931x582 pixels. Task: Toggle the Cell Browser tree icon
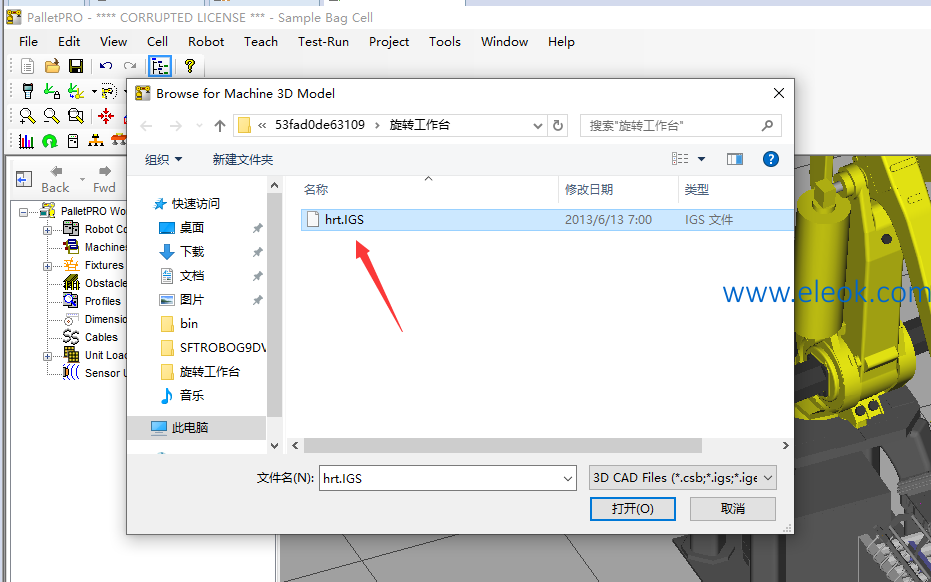click(x=160, y=66)
